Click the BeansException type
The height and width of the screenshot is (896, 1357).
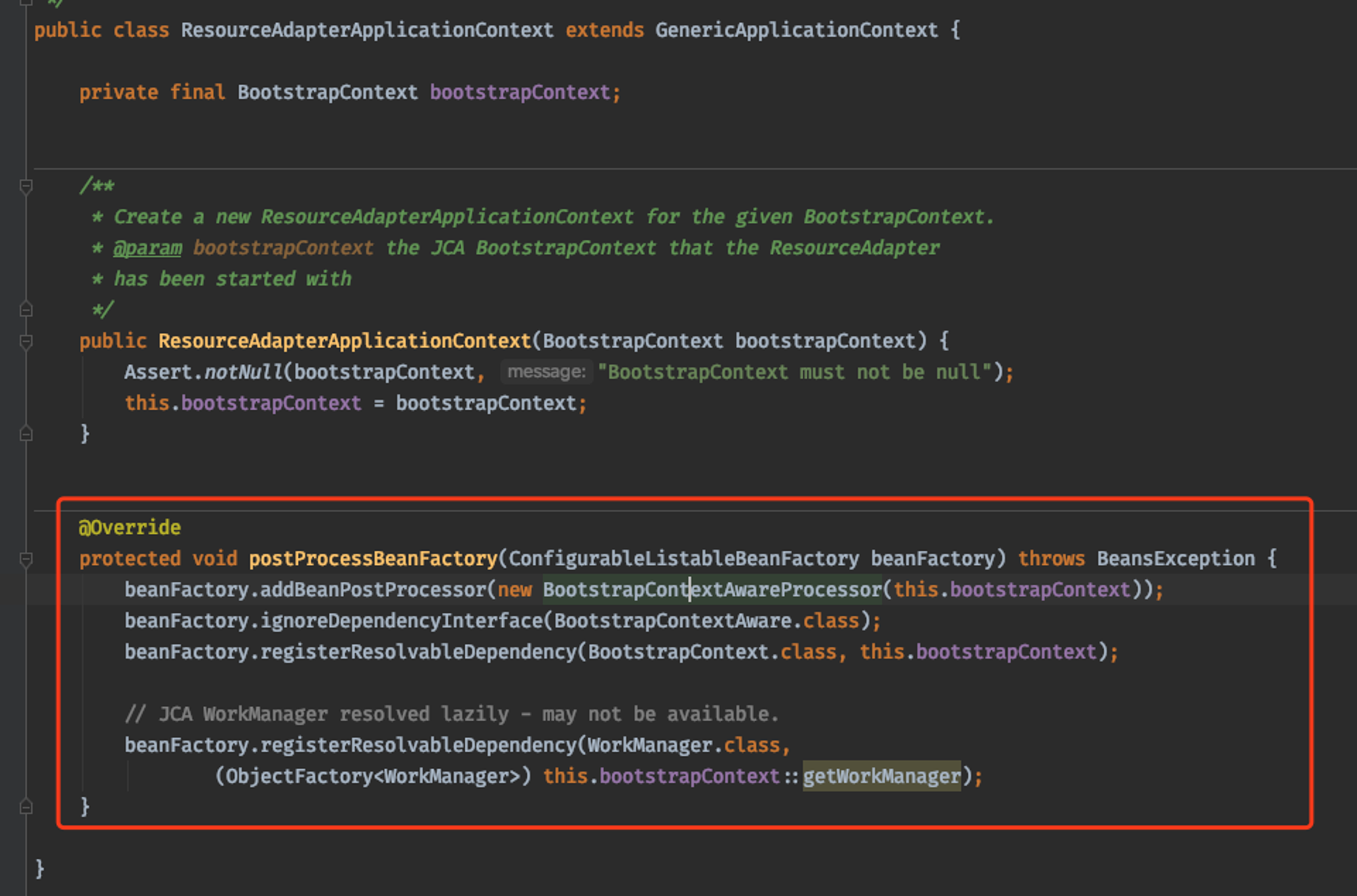tap(1176, 559)
